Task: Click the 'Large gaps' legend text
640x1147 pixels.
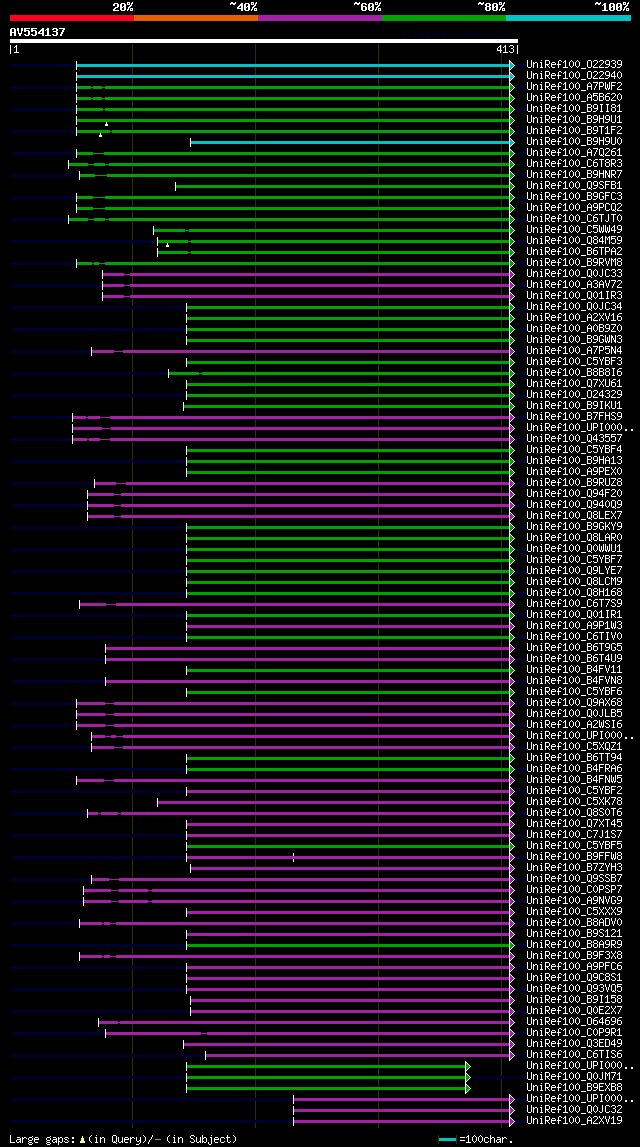Action: tap(43, 1139)
